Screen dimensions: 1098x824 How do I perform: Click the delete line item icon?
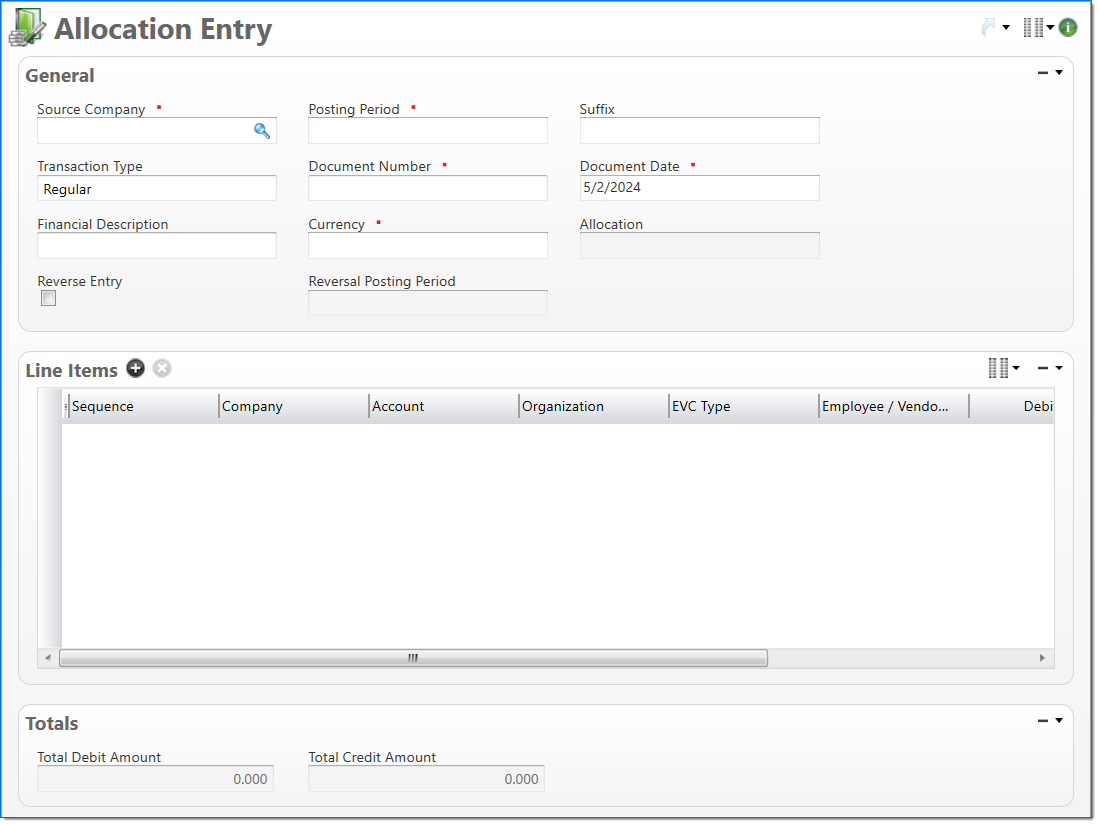(162, 369)
